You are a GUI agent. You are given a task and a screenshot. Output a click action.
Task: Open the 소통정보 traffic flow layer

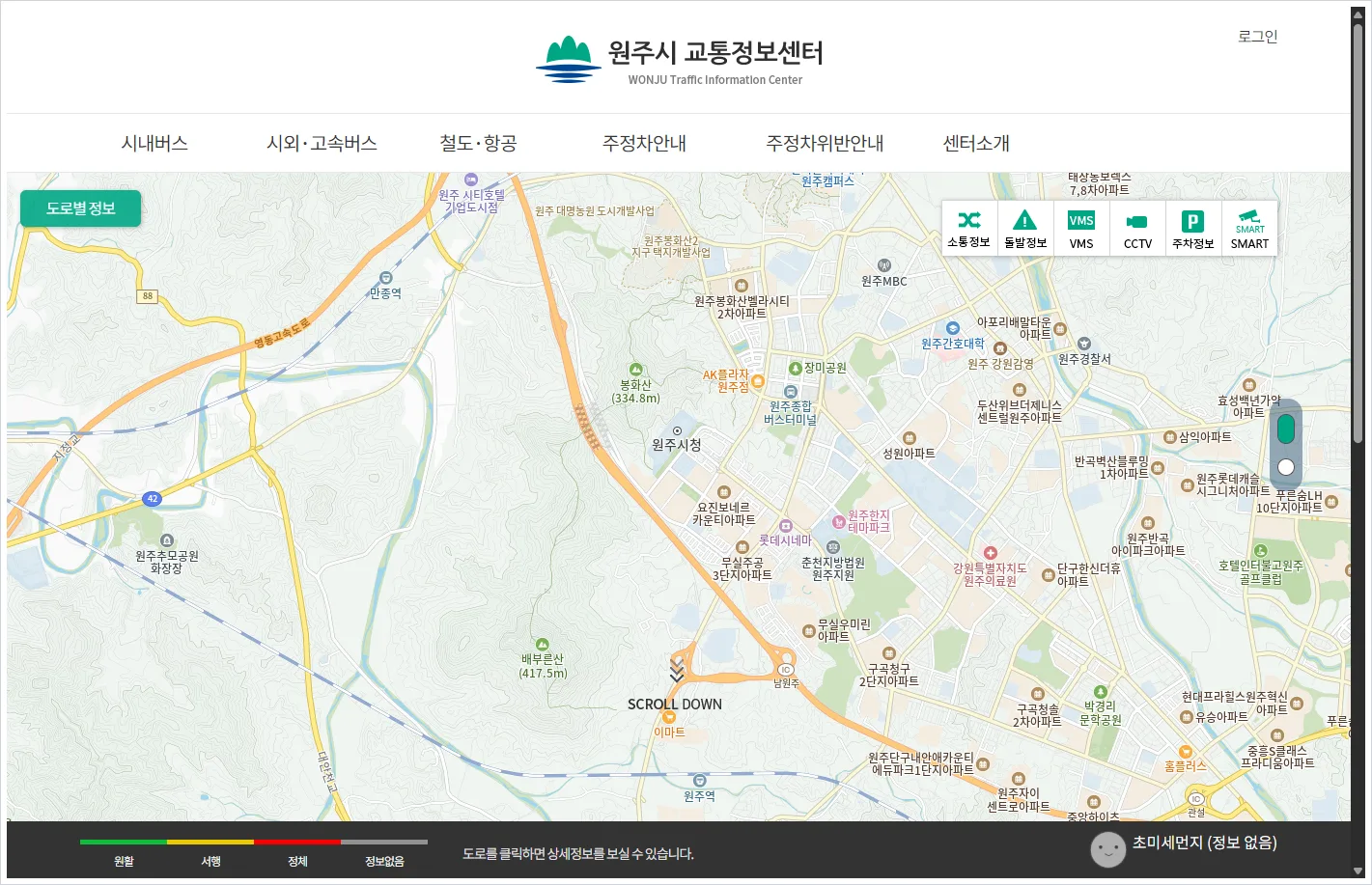coord(969,228)
